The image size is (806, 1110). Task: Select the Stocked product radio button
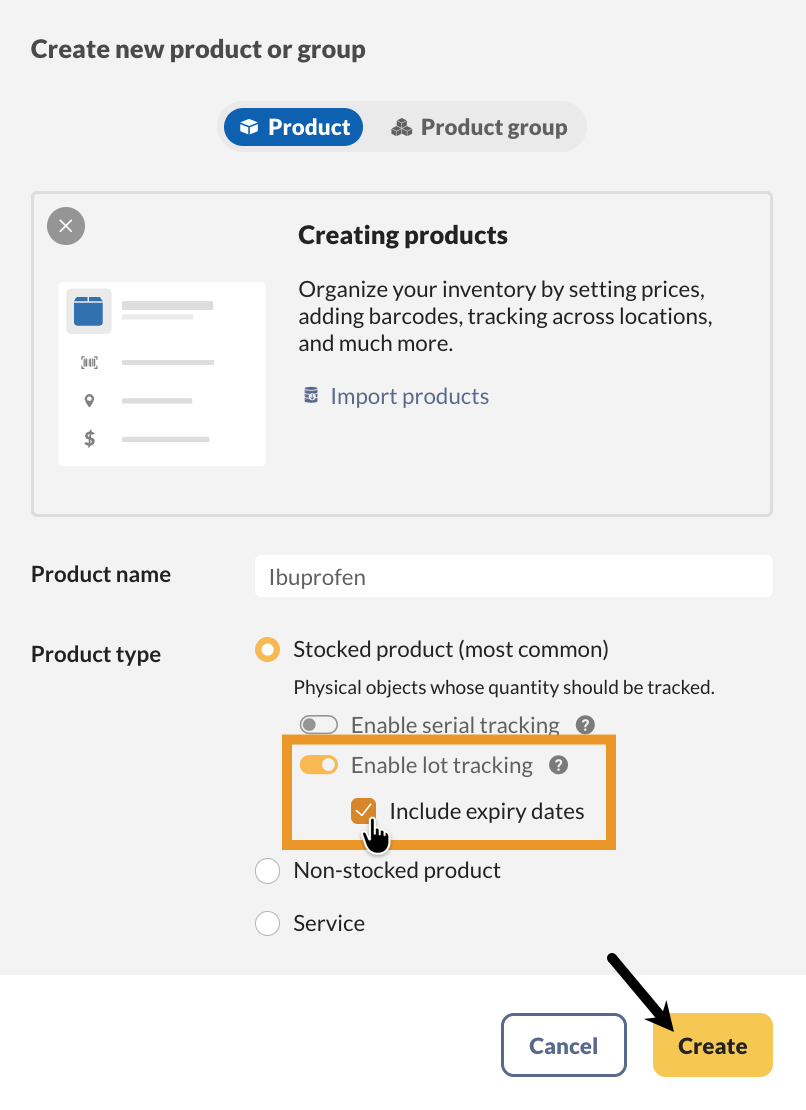(267, 649)
